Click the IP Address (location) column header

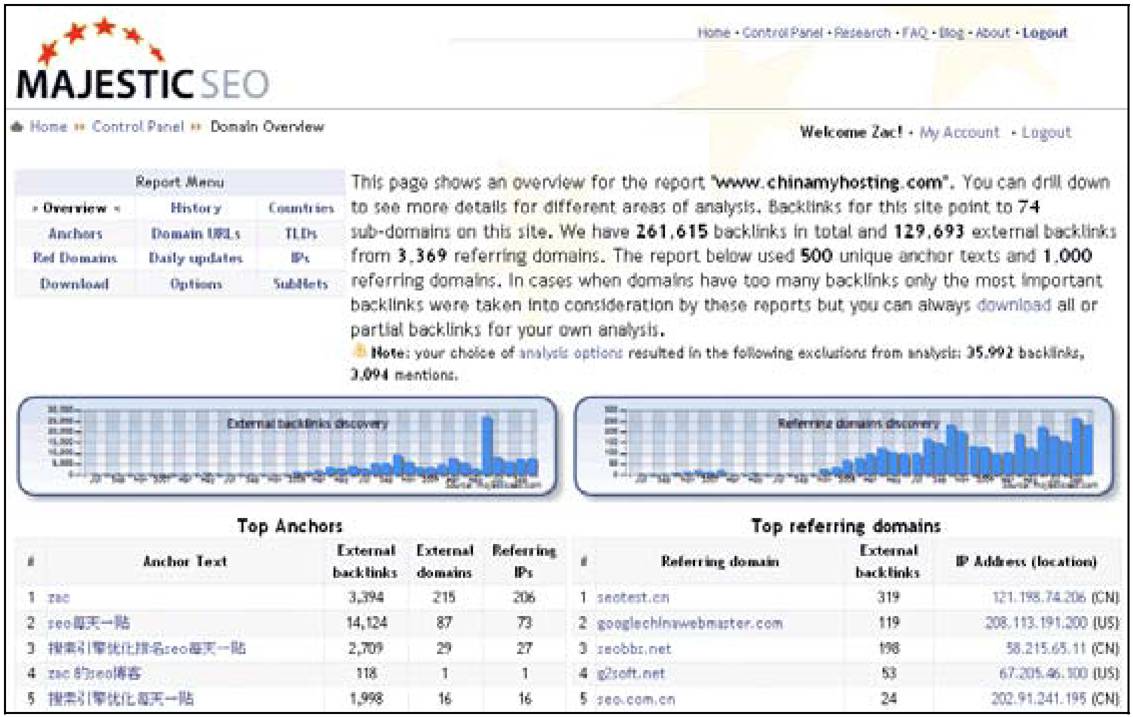[1026, 561]
